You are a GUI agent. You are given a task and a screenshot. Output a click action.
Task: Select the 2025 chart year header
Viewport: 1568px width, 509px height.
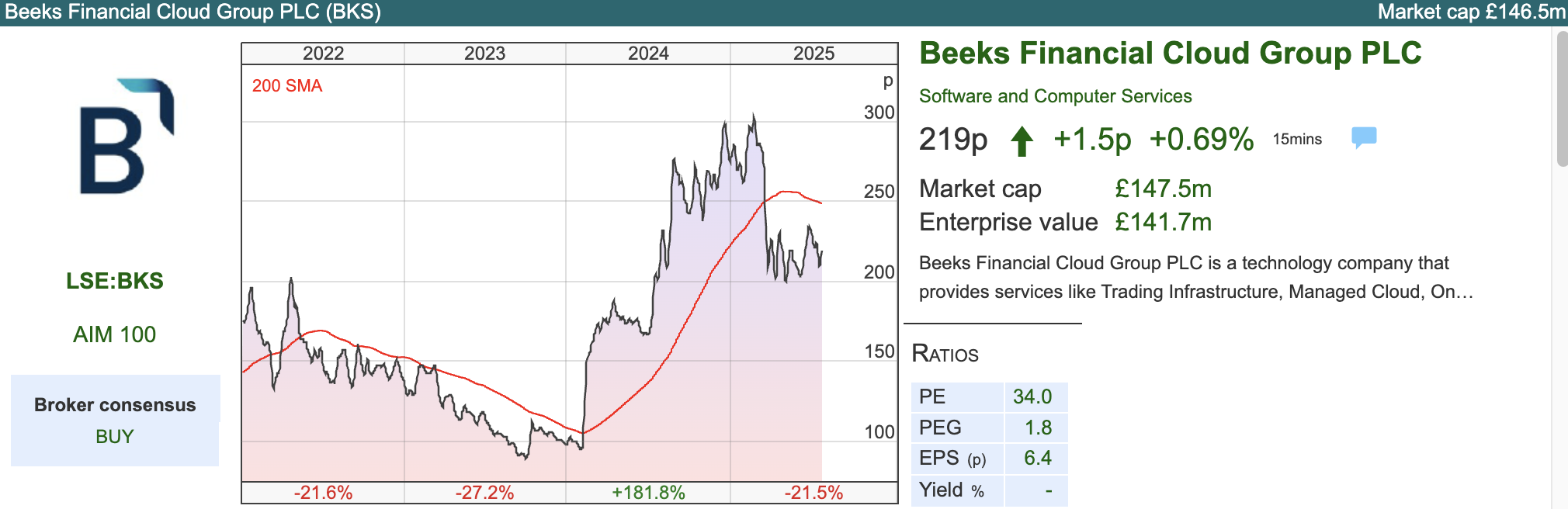813,54
